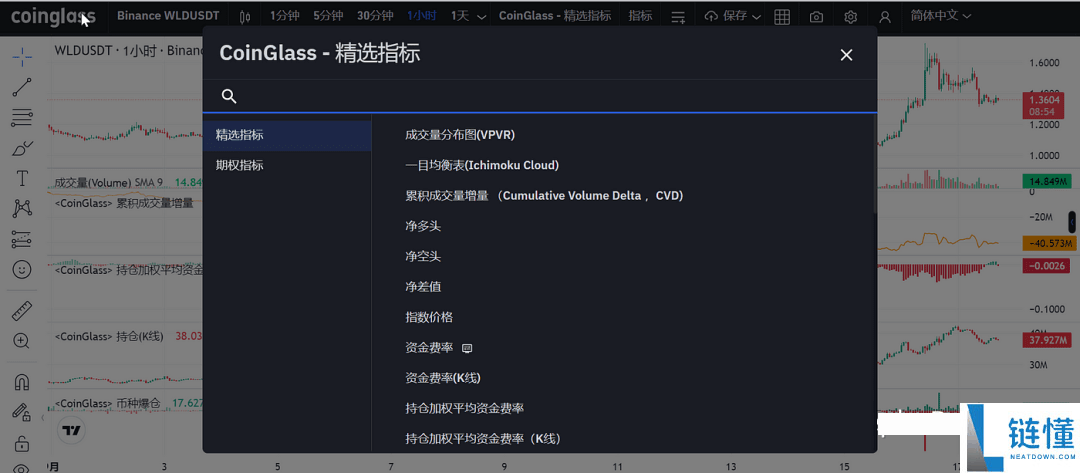Open chart settings gear icon
The height and width of the screenshot is (473, 1080).
click(x=851, y=17)
